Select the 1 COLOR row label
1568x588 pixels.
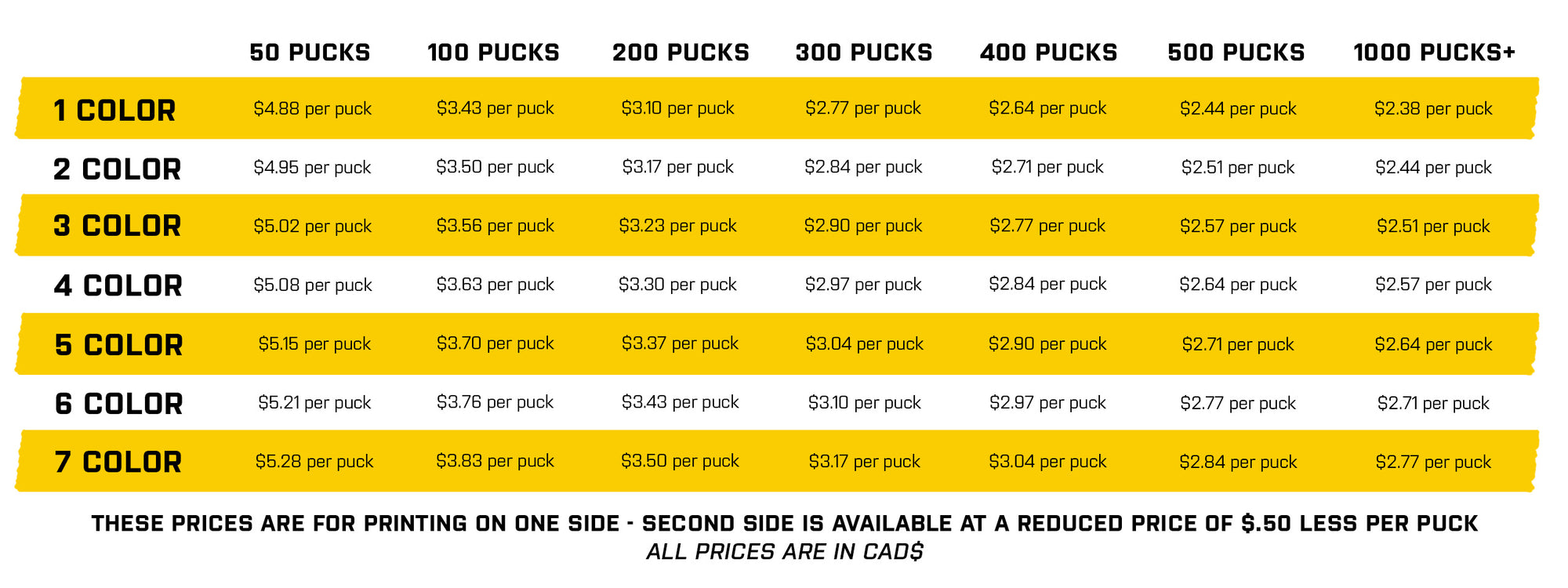pos(114,111)
